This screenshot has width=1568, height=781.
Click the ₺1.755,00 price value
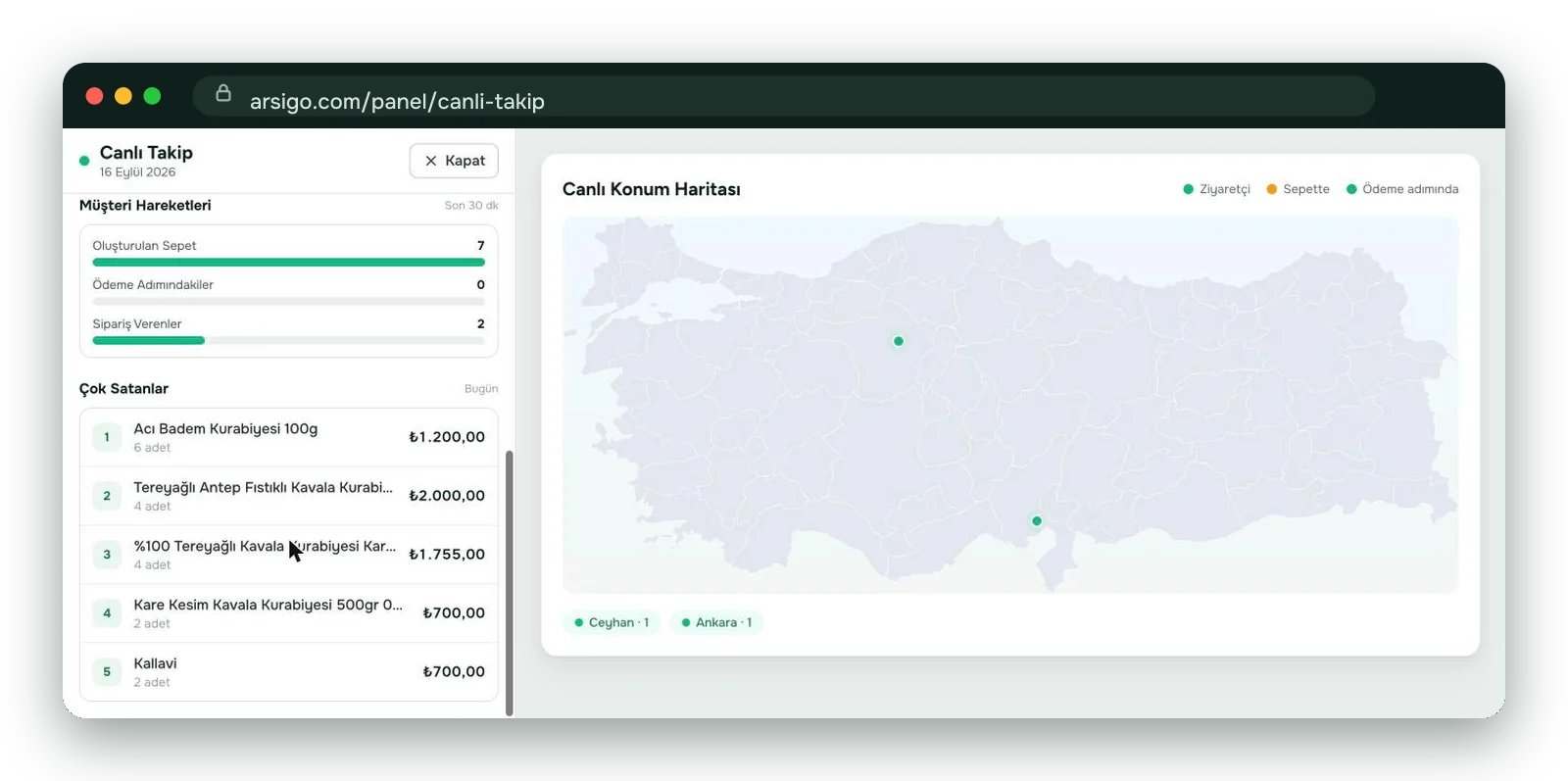[447, 555]
